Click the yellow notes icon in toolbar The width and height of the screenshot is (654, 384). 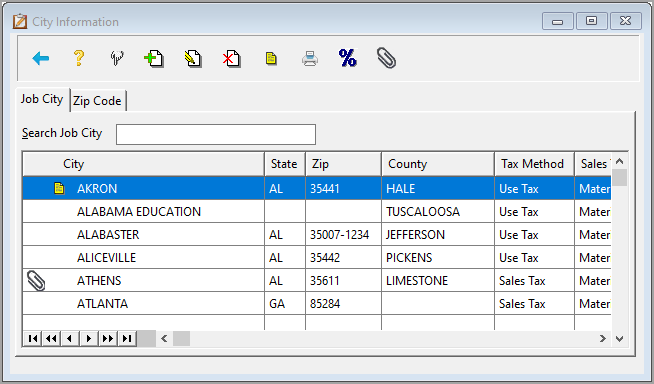click(271, 58)
